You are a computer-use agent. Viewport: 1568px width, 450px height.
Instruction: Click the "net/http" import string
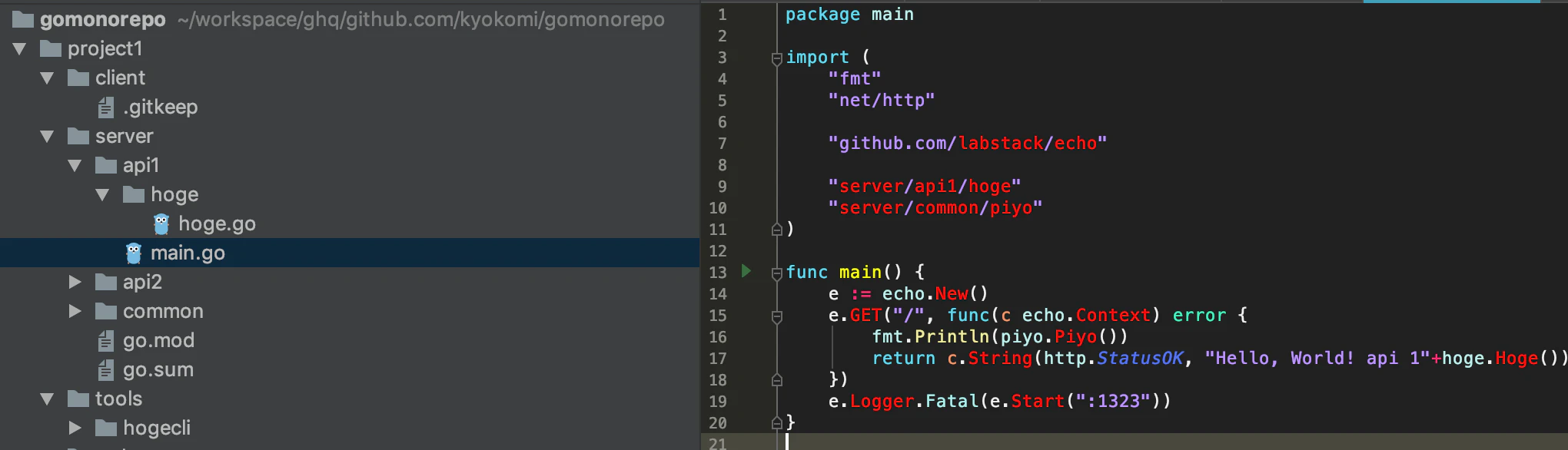[882, 101]
